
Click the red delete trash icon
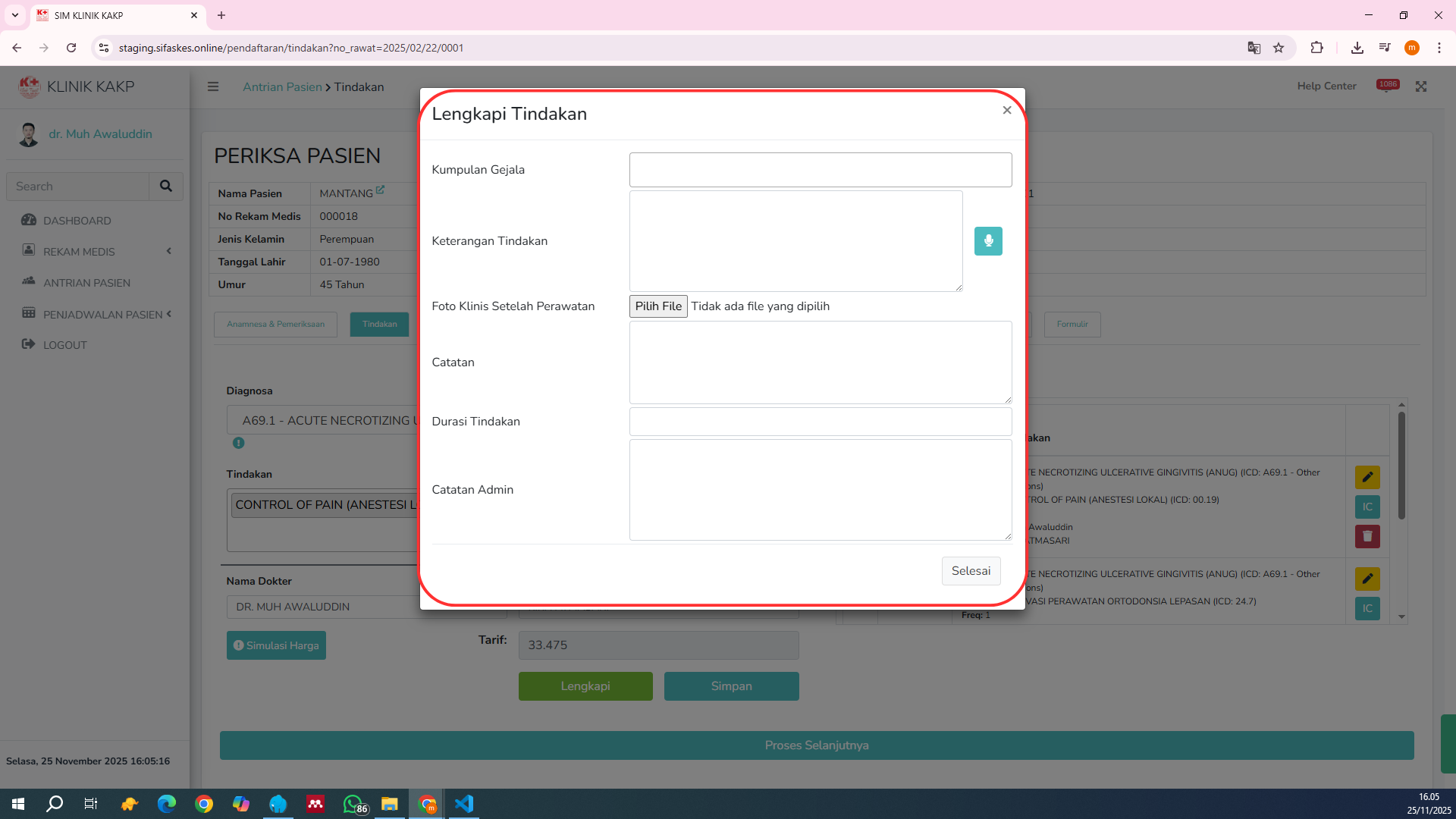(x=1367, y=536)
